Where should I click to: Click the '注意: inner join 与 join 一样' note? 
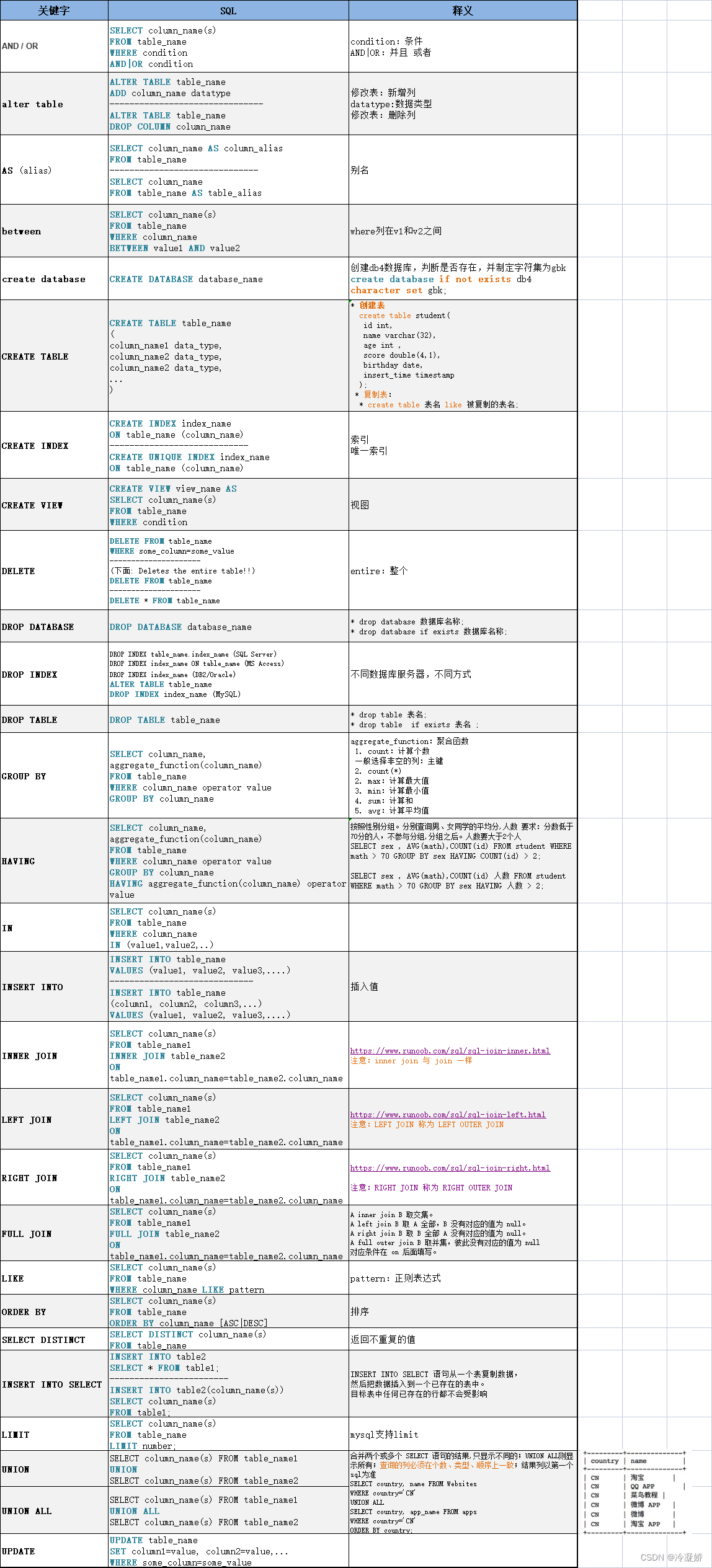point(411,1061)
